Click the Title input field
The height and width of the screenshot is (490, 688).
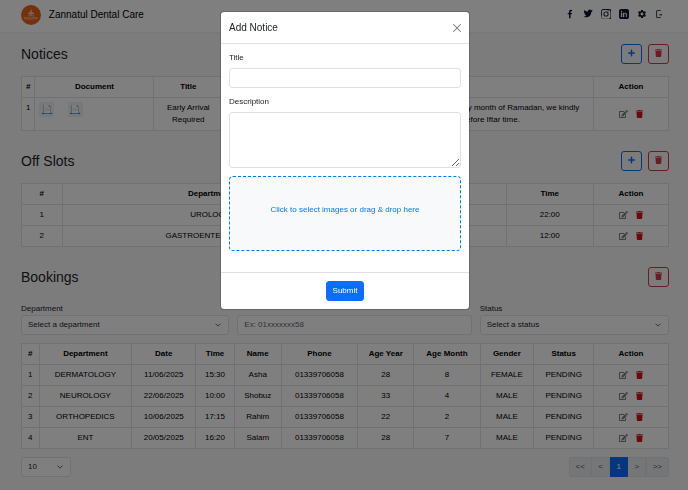click(345, 78)
